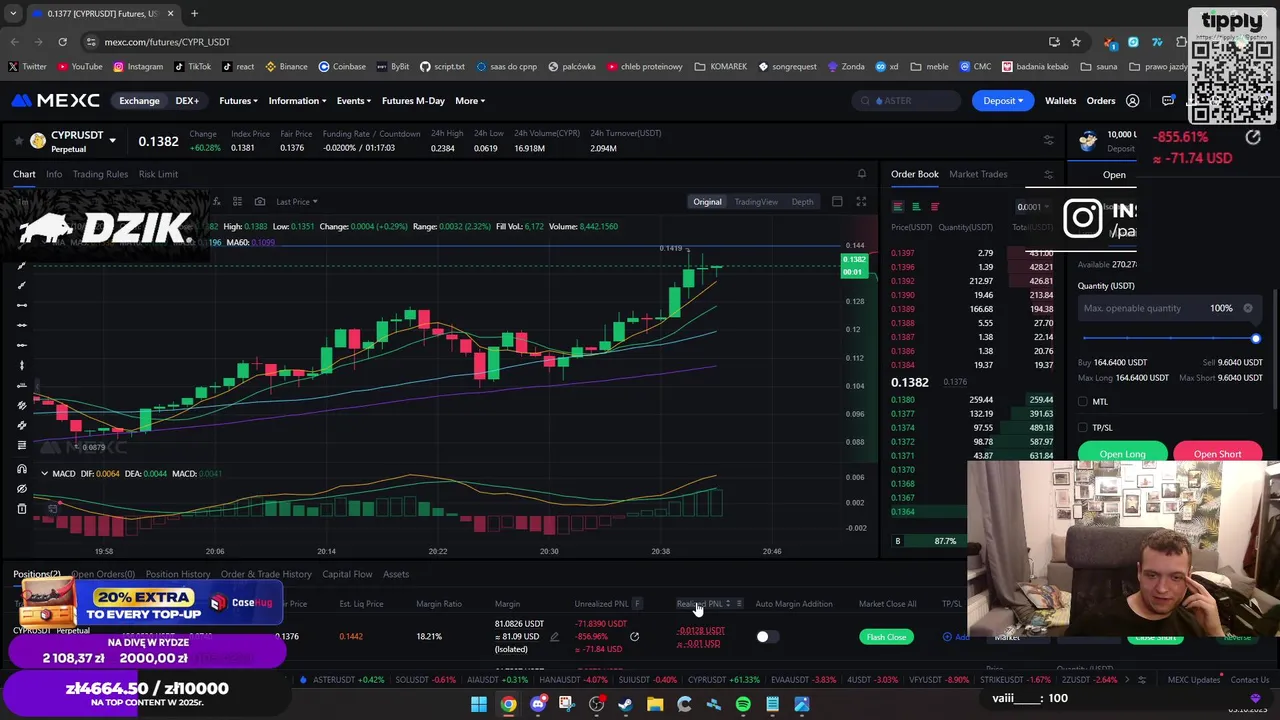Adjust quantity percentage slider handle

tap(1256, 339)
